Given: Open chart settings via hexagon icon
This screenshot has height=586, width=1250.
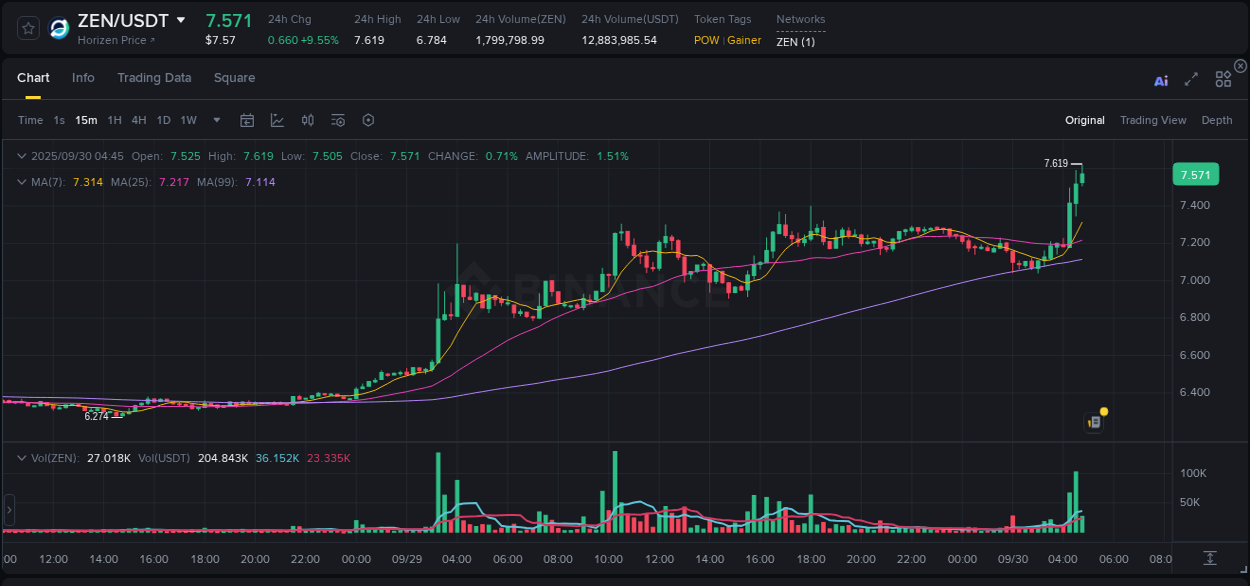Looking at the screenshot, I should 368,119.
